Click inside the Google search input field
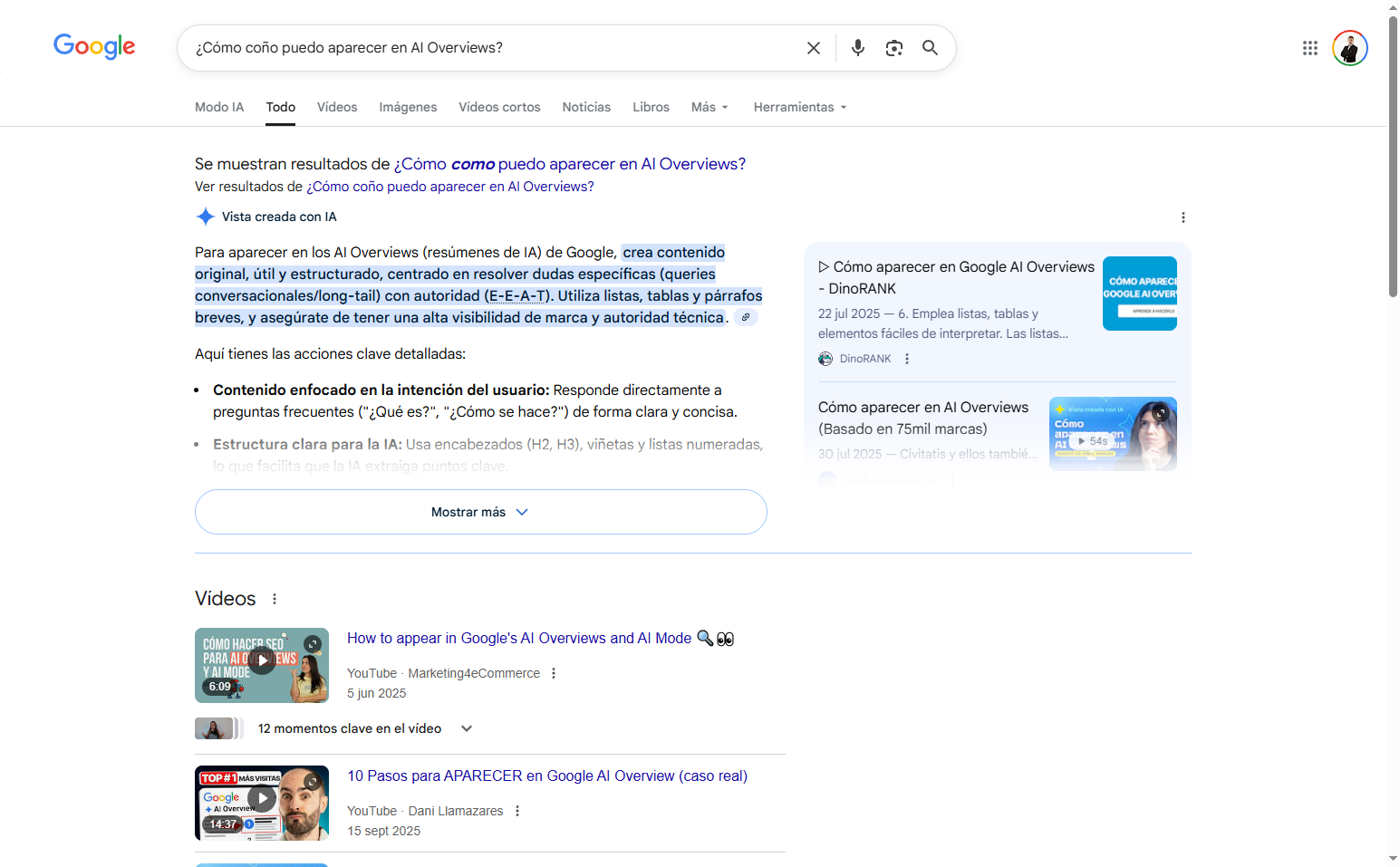This screenshot has height=867, width=1400. coord(489,48)
